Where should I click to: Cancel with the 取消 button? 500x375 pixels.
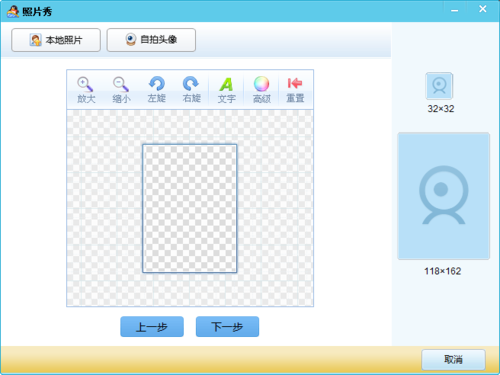(453, 359)
